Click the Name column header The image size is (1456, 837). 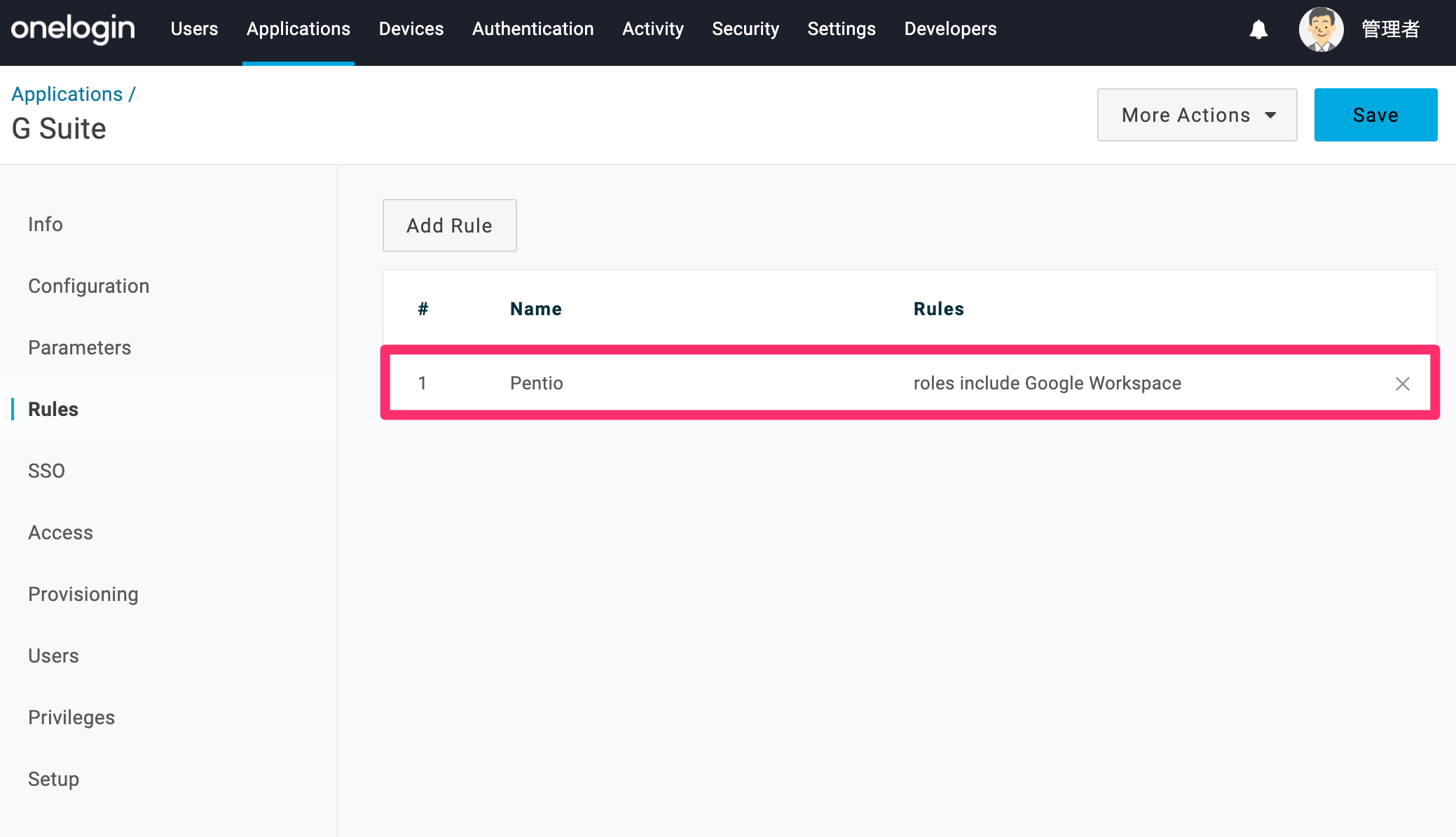(536, 309)
